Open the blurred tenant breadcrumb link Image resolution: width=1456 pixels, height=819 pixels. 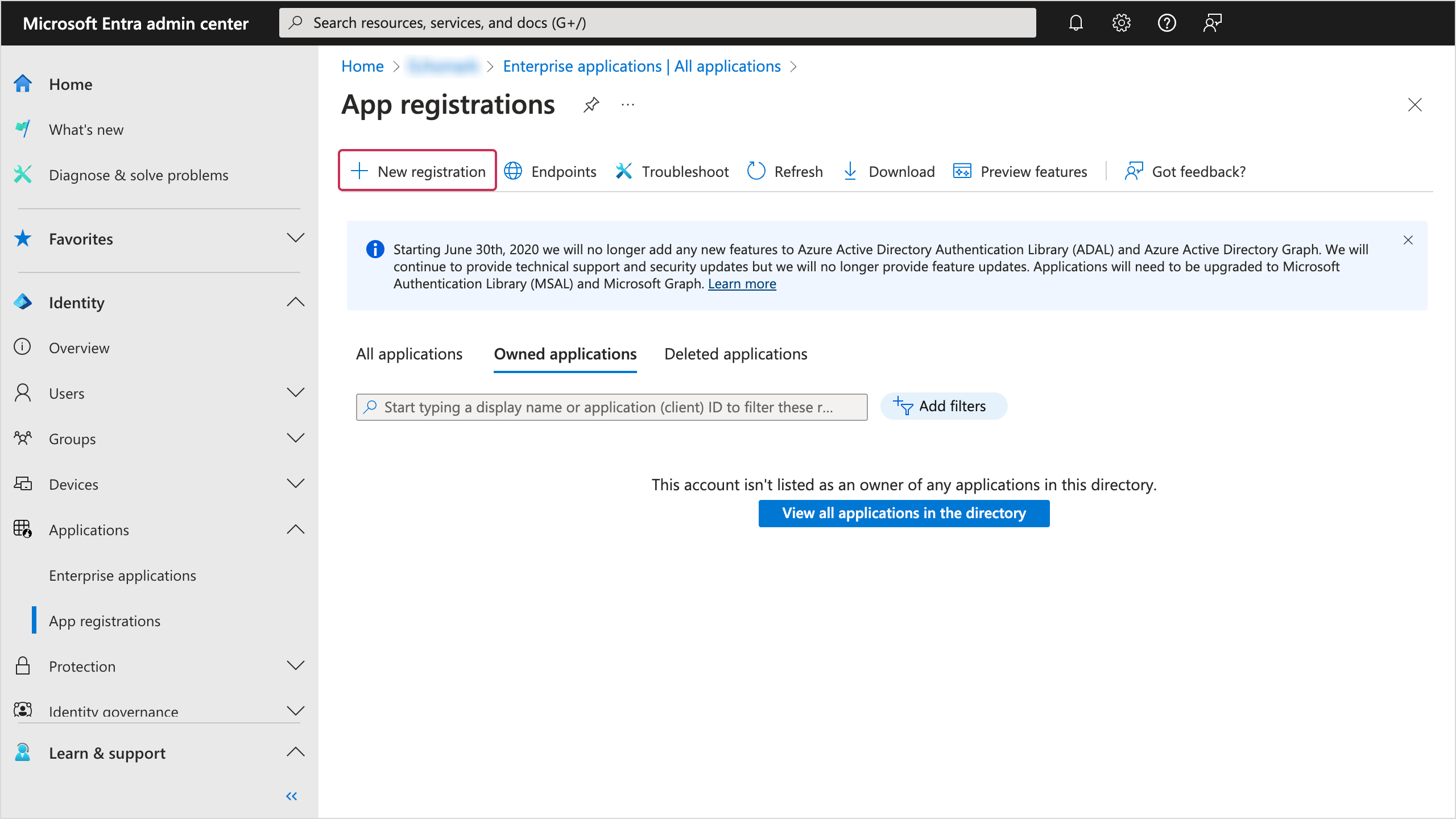coord(443,66)
